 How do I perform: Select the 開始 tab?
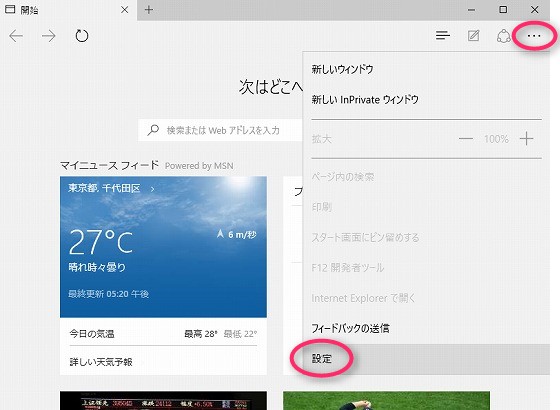pyautogui.click(x=69, y=10)
